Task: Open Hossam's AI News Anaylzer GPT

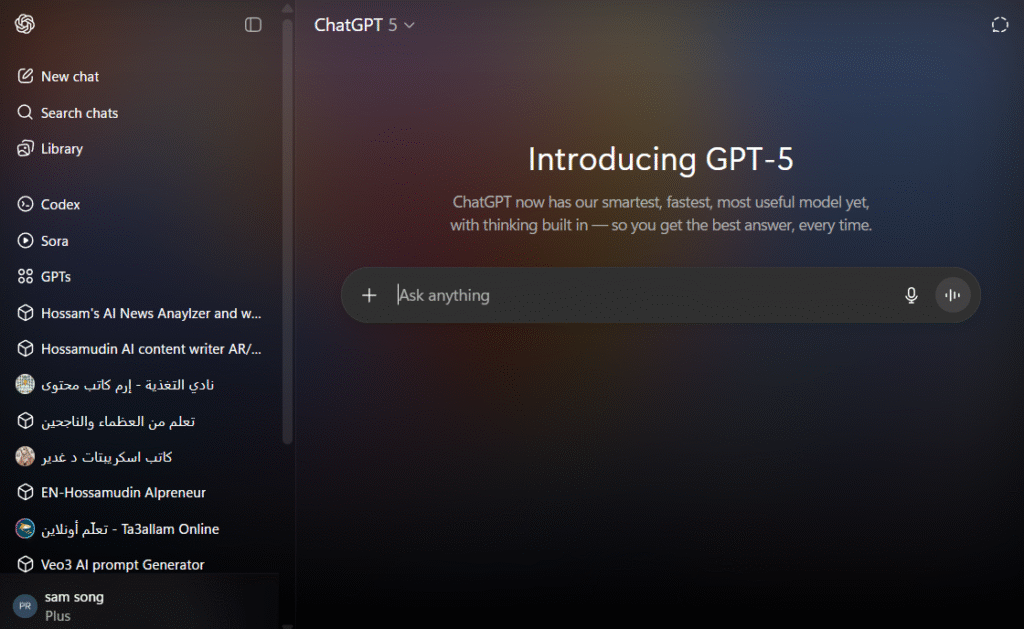Action: (x=140, y=314)
